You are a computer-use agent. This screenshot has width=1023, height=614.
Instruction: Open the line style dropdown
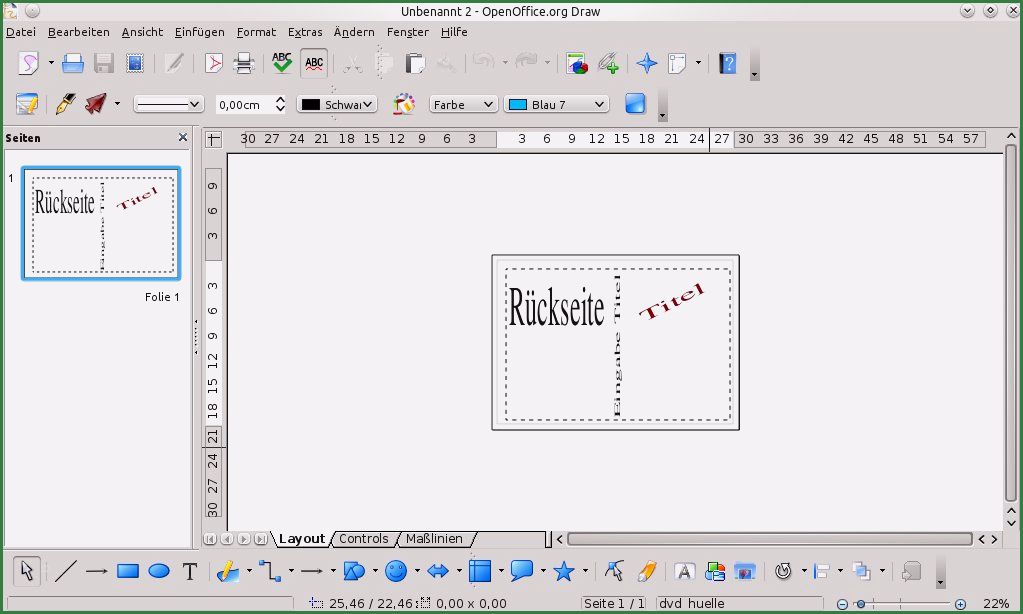coord(168,104)
